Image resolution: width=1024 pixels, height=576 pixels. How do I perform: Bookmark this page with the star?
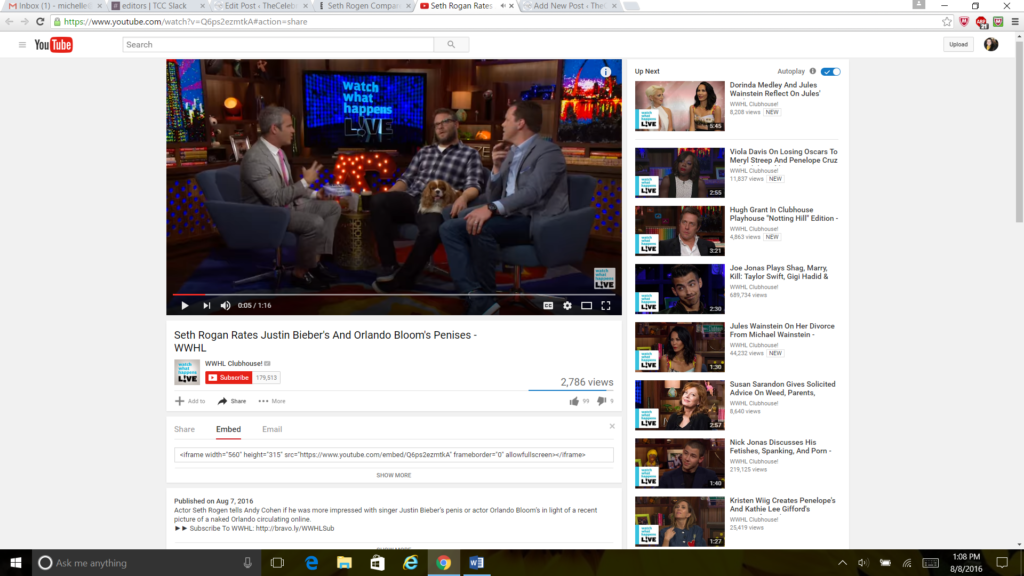pos(947,22)
